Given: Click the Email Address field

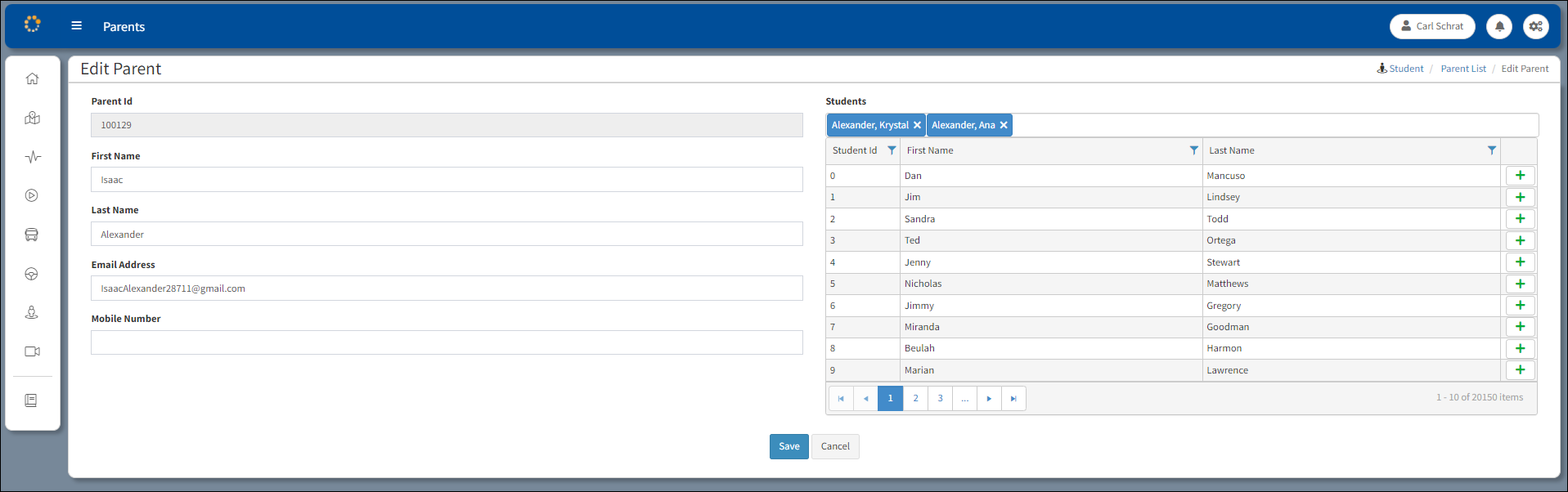Looking at the screenshot, I should [x=447, y=288].
